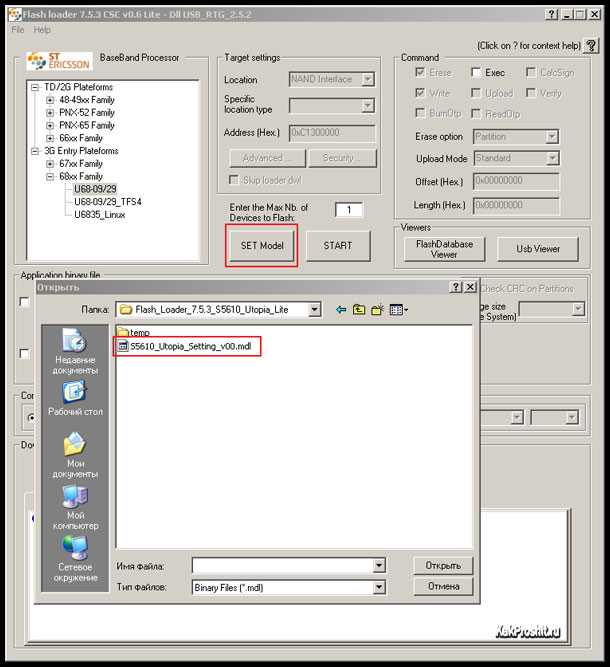Click the SET Model button
The image size is (610, 667).
click(262, 245)
